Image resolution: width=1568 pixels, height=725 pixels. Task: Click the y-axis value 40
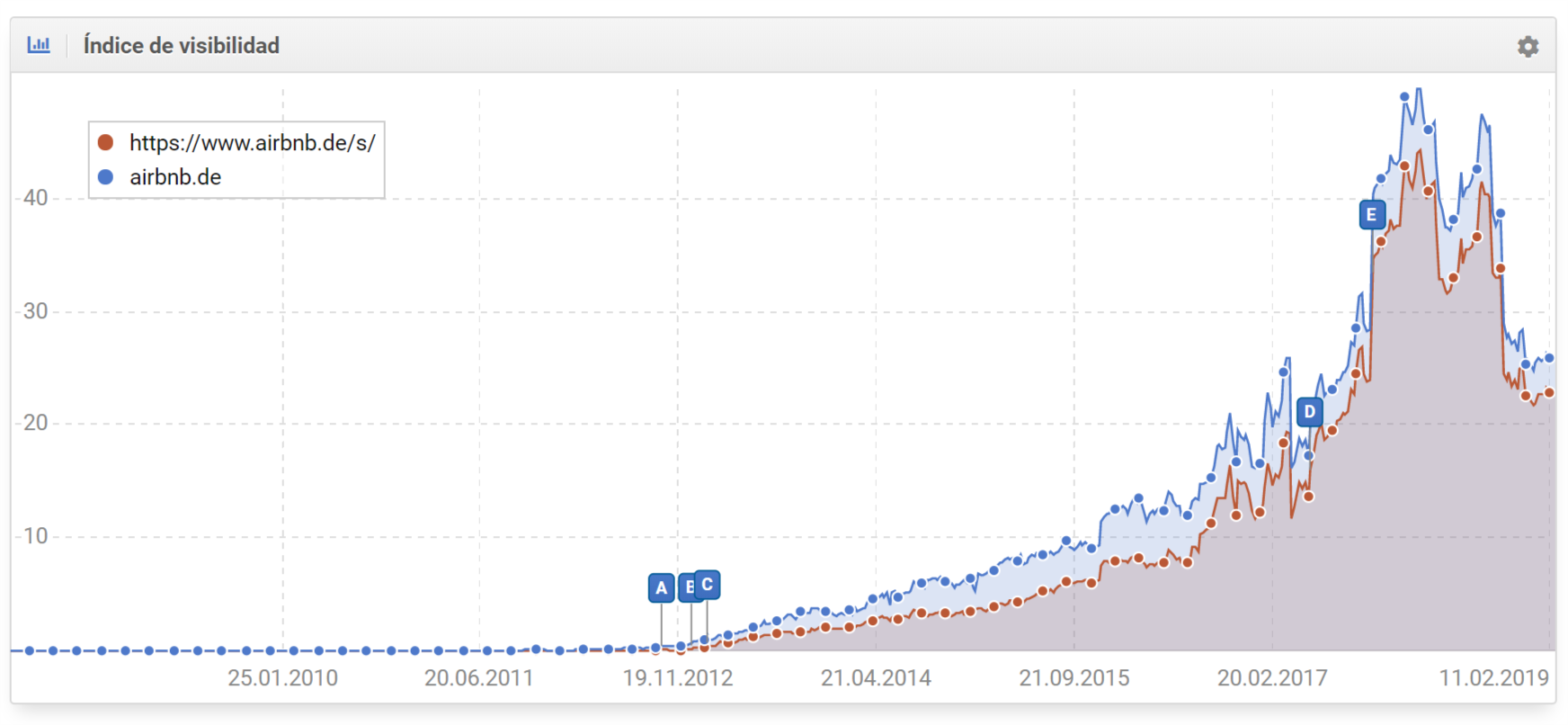point(35,198)
